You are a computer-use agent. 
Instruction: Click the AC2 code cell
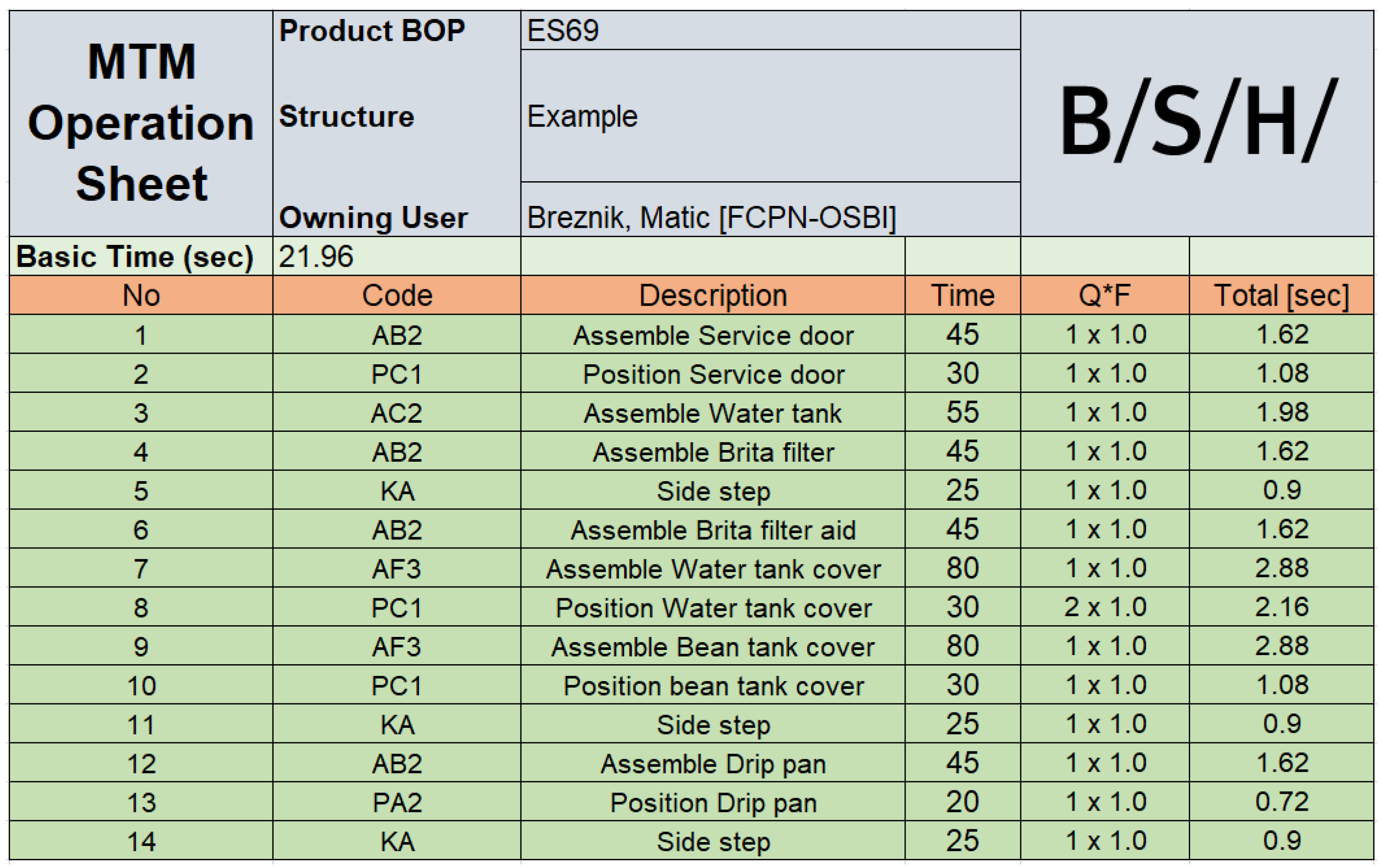point(396,412)
